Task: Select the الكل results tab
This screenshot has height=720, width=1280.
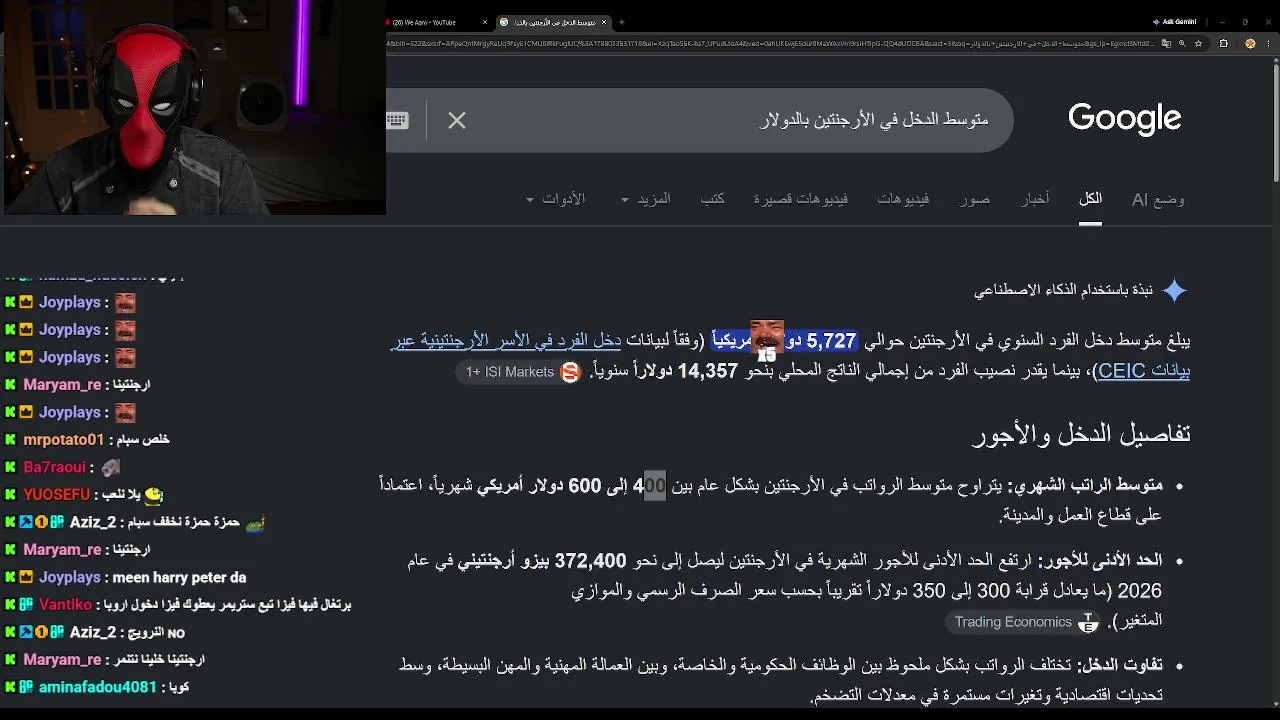Action: coord(1090,199)
